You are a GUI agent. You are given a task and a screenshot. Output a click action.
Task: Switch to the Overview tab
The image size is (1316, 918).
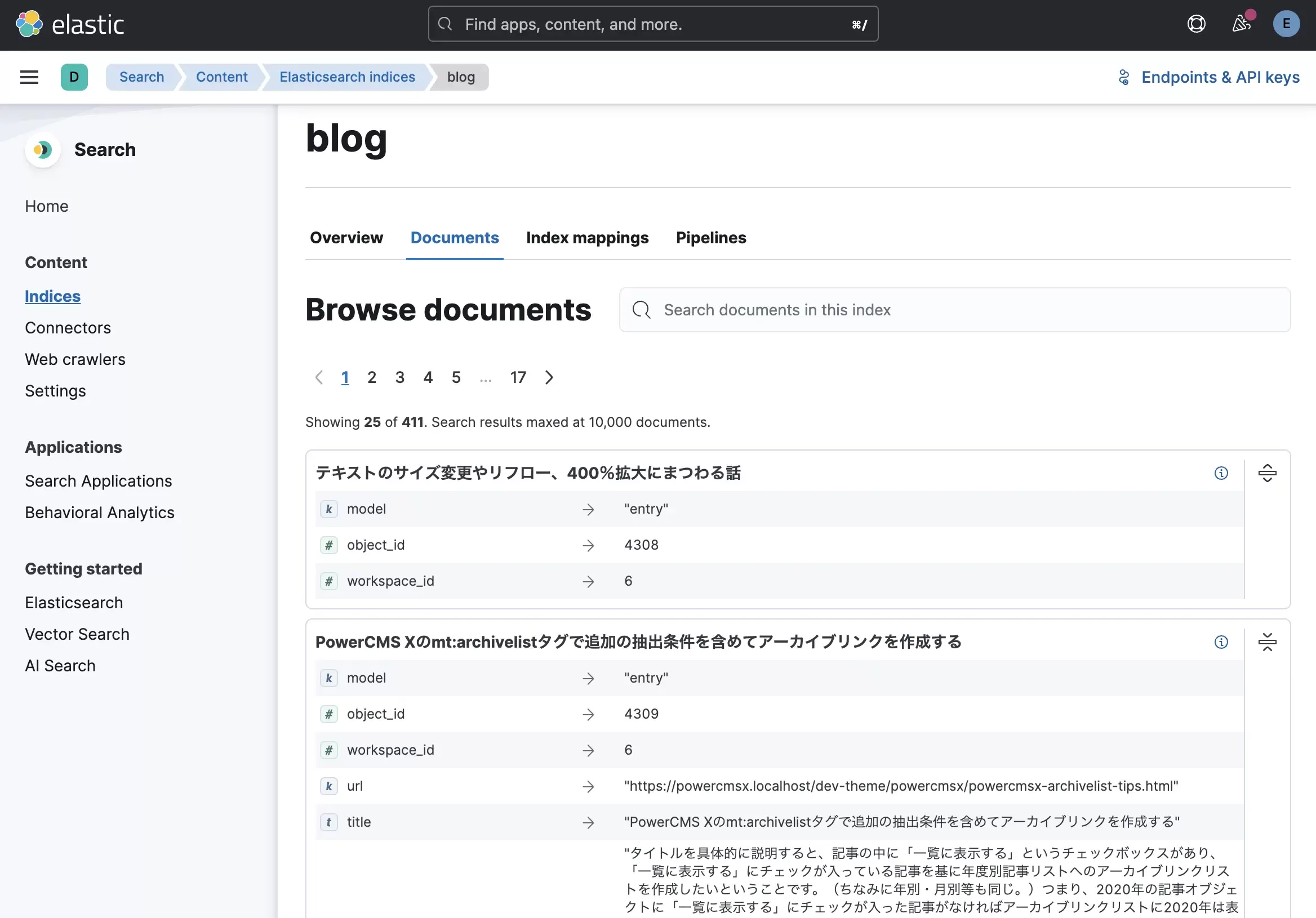pos(346,238)
